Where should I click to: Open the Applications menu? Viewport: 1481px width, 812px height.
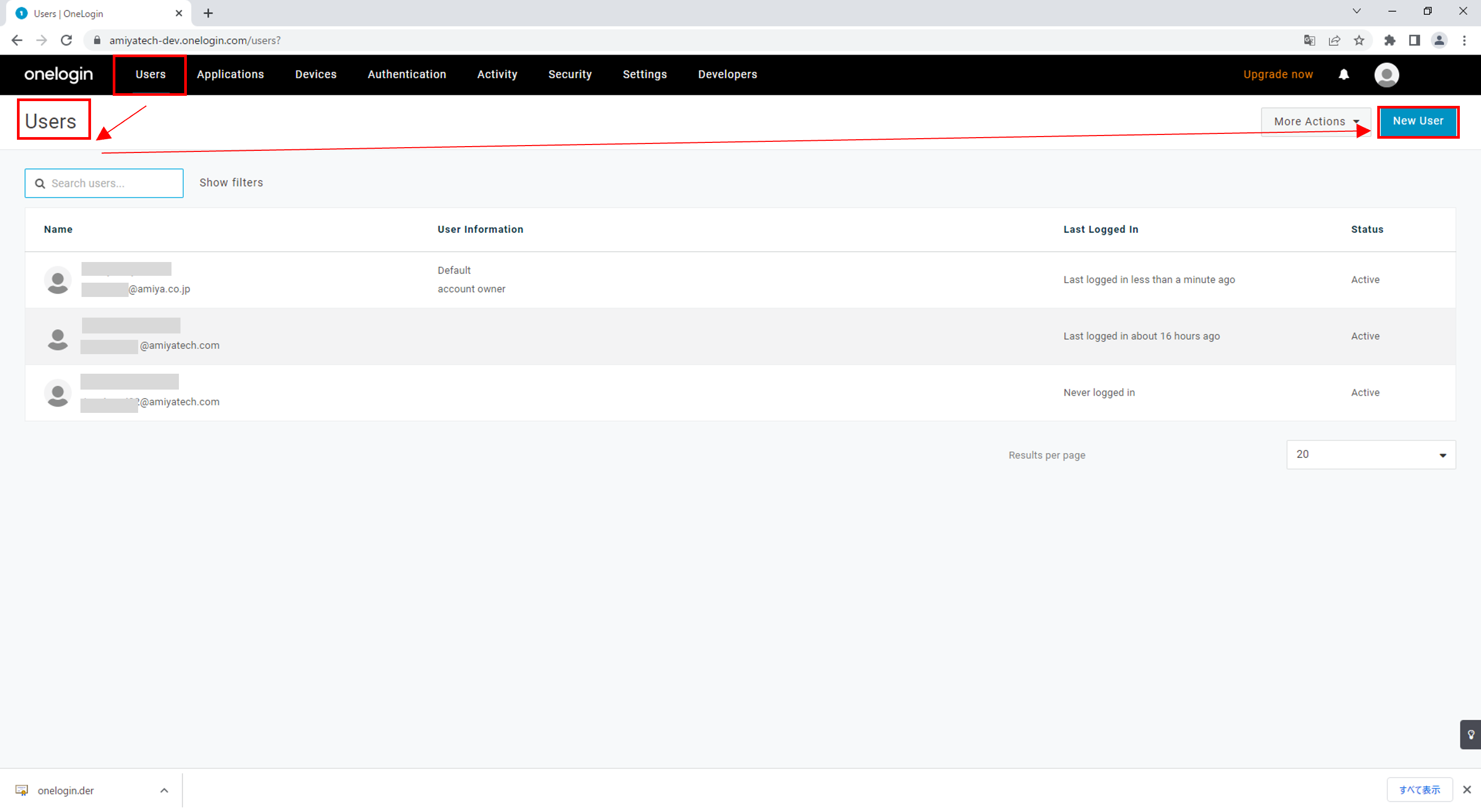point(230,74)
